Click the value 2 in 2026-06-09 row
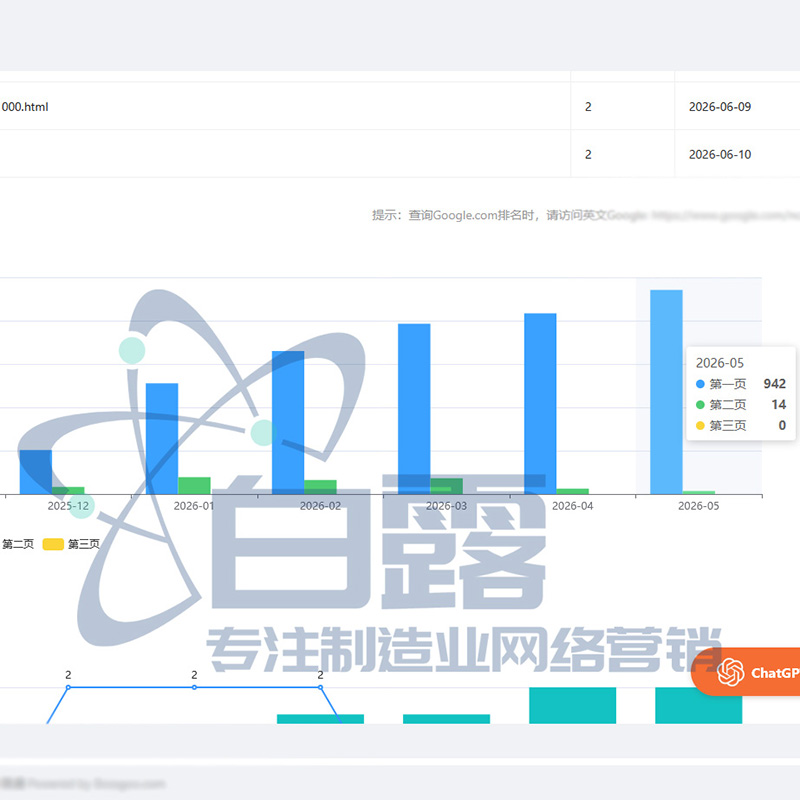The width and height of the screenshot is (800, 800). click(588, 107)
